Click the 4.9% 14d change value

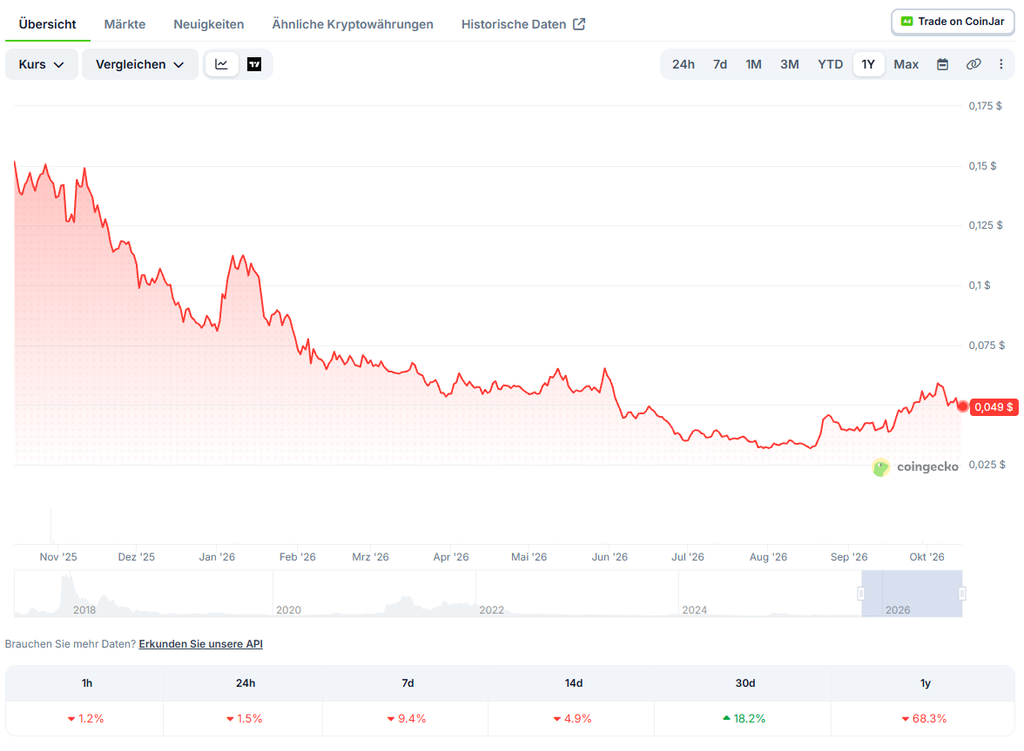[573, 718]
